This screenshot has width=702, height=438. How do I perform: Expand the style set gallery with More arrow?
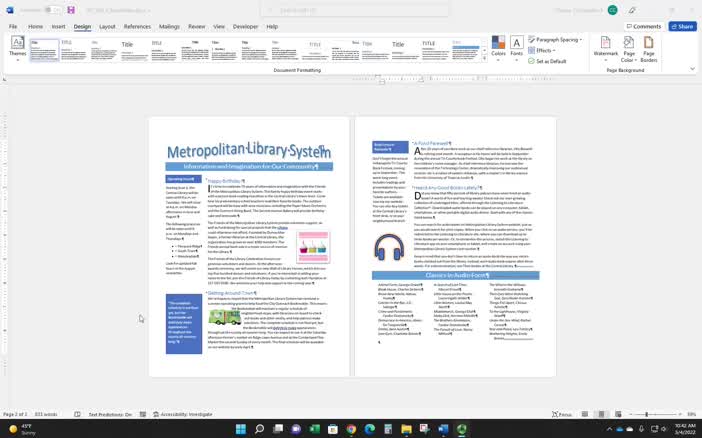(484, 58)
